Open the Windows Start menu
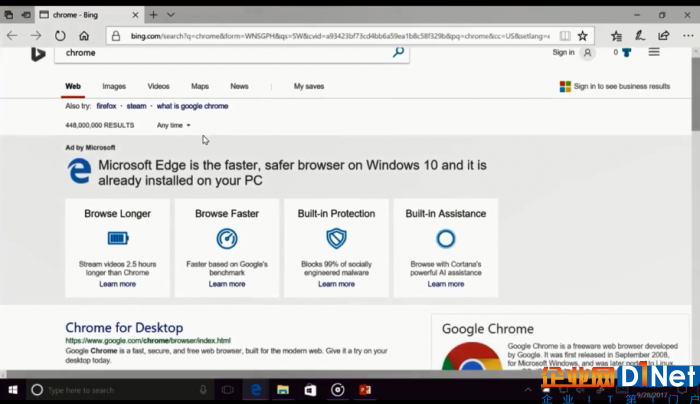700x404 pixels. coord(12,390)
